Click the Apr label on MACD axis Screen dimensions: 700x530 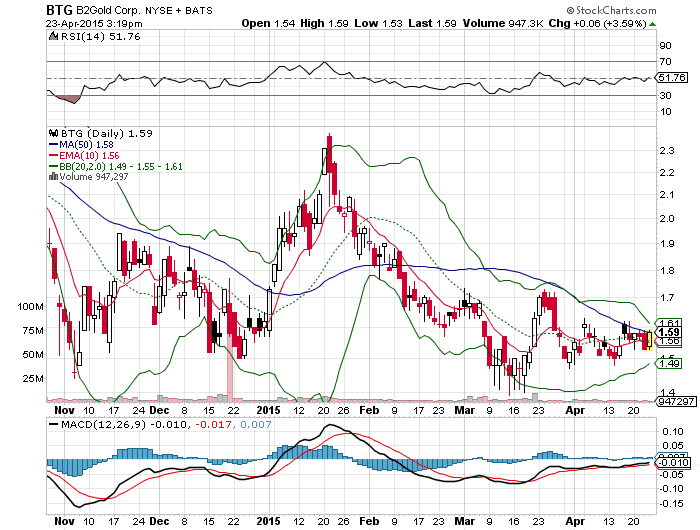(575, 521)
